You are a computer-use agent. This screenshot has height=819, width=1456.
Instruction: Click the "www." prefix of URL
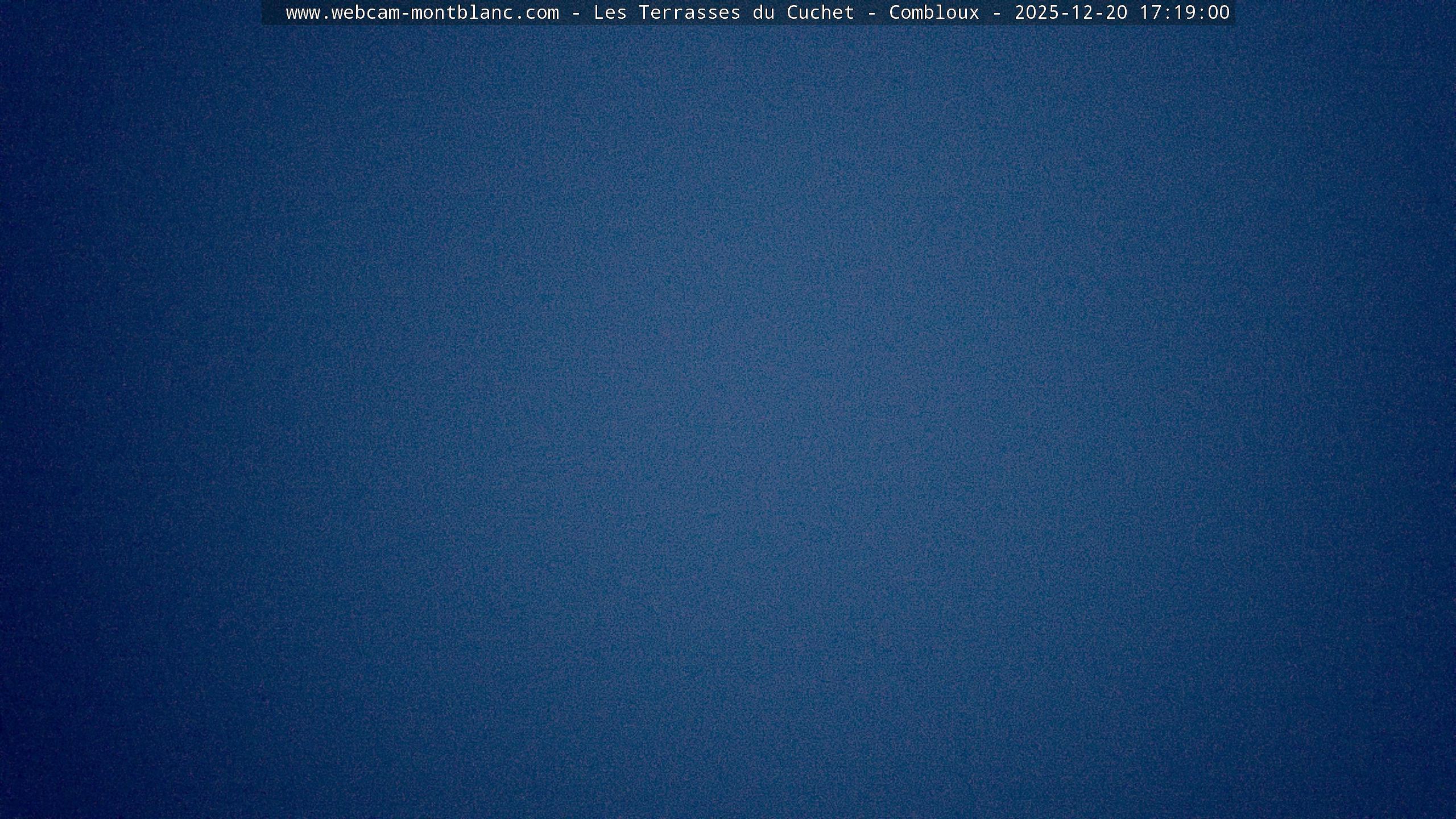click(308, 13)
